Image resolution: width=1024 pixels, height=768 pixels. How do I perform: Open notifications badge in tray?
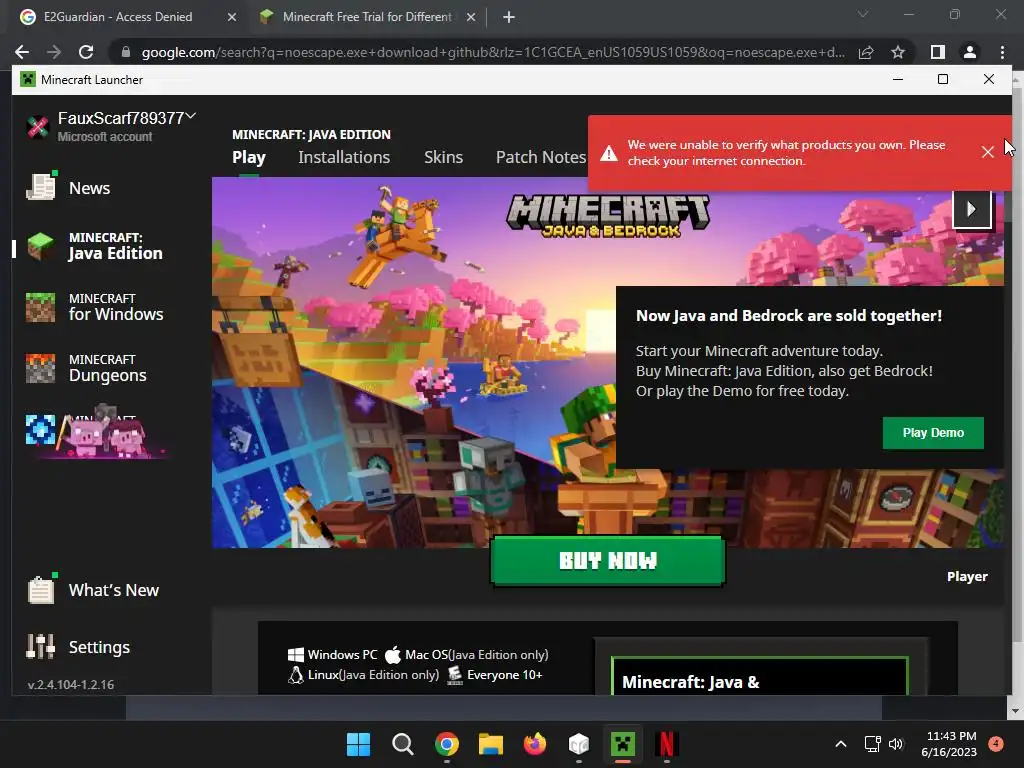click(996, 744)
